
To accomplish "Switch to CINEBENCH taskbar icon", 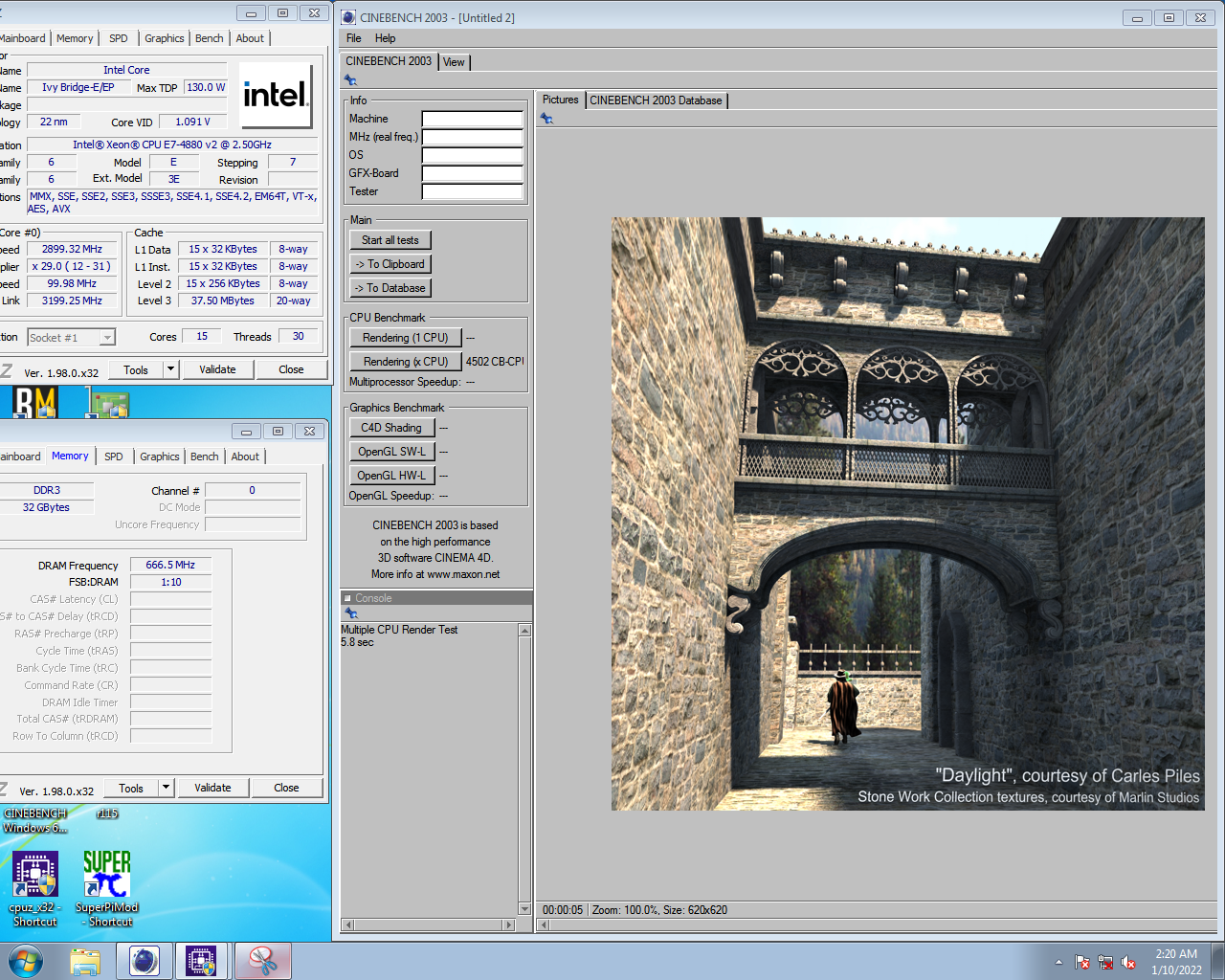I will [145, 961].
